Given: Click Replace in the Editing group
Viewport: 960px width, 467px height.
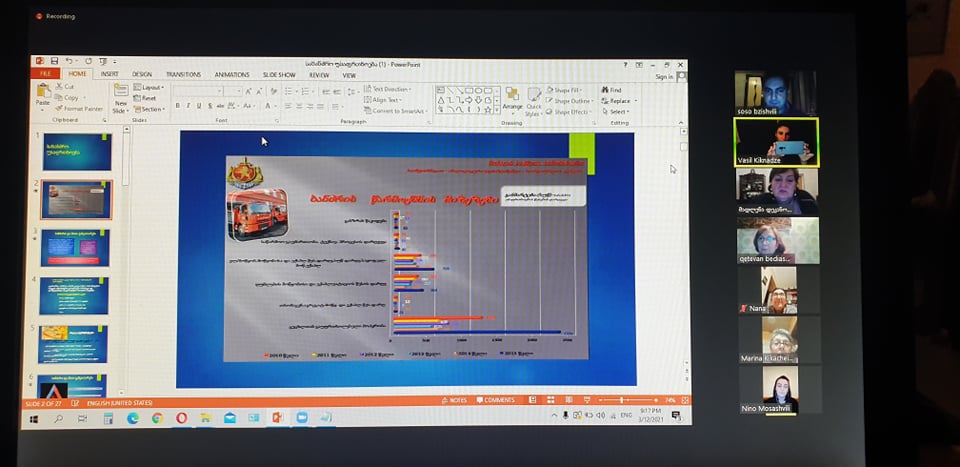Looking at the screenshot, I should coord(619,100).
